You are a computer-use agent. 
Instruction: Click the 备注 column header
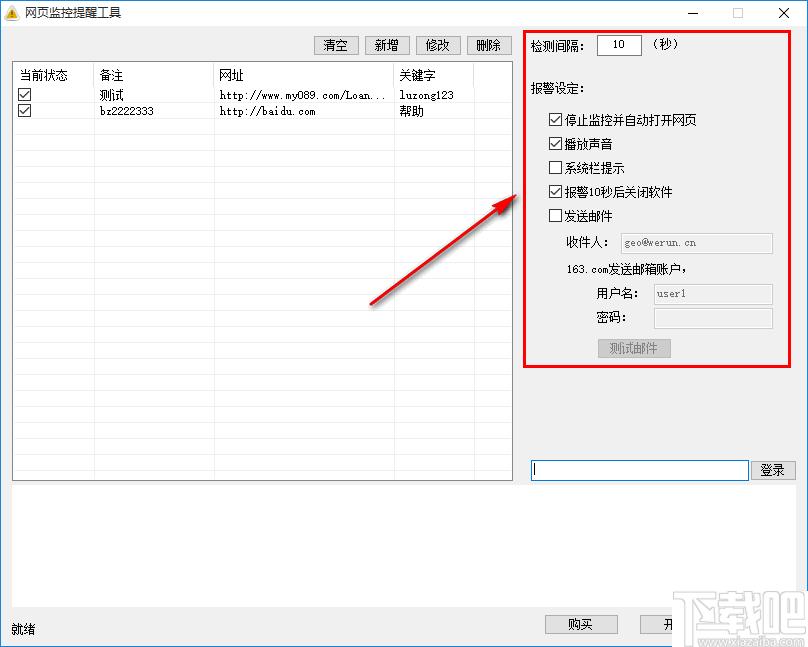[x=154, y=76]
